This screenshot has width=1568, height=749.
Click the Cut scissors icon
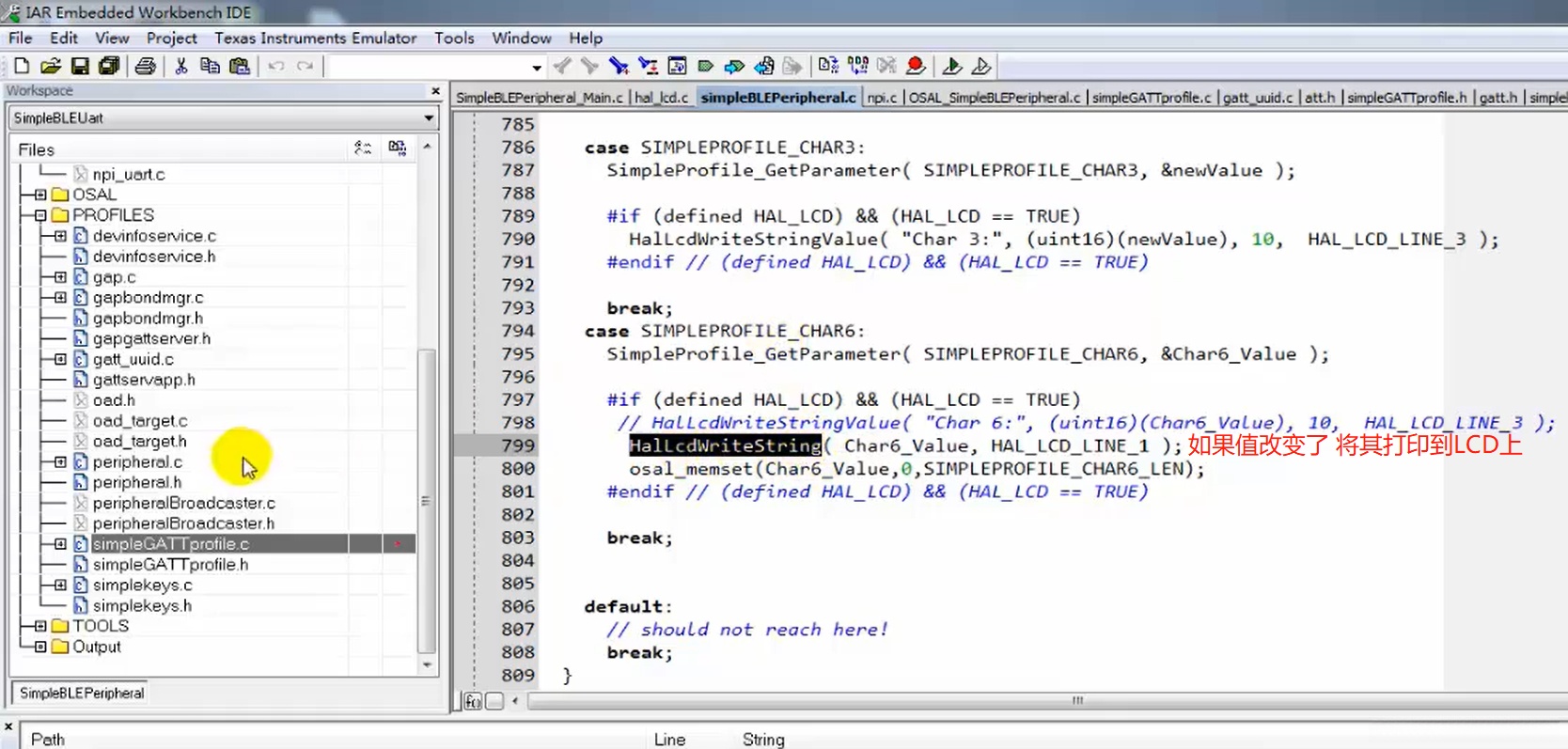pyautogui.click(x=181, y=66)
